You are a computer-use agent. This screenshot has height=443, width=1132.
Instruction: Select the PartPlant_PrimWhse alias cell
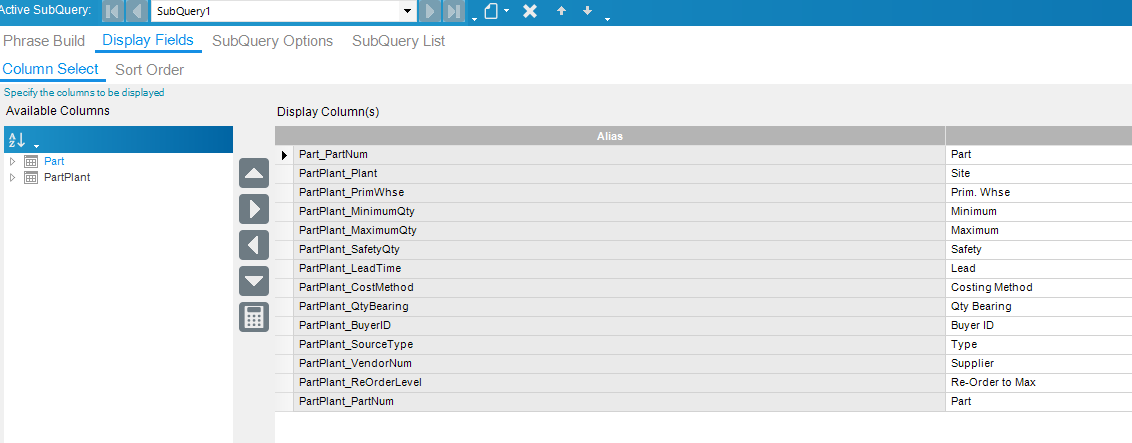point(619,193)
